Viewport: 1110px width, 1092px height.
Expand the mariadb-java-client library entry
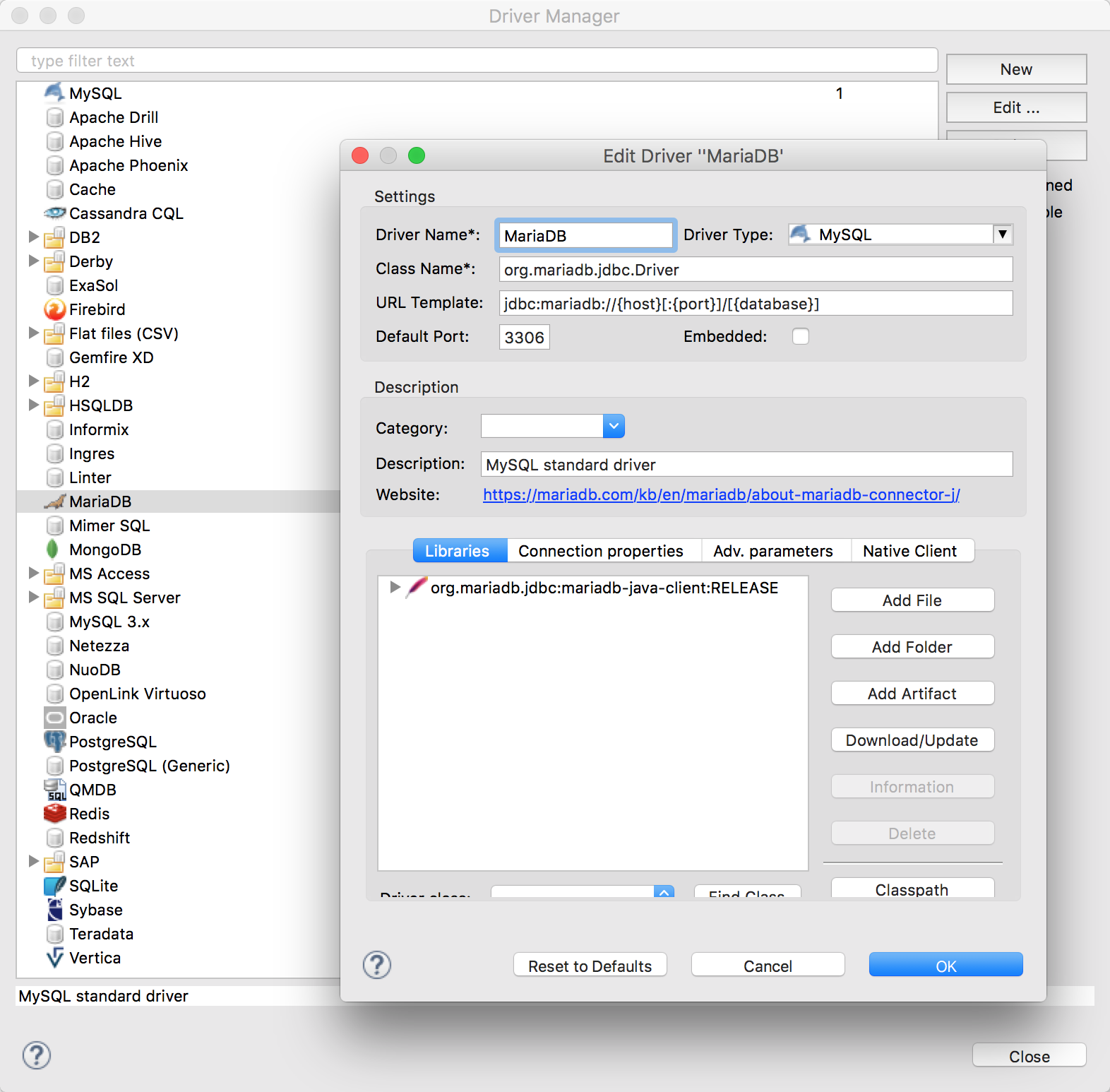[395, 588]
